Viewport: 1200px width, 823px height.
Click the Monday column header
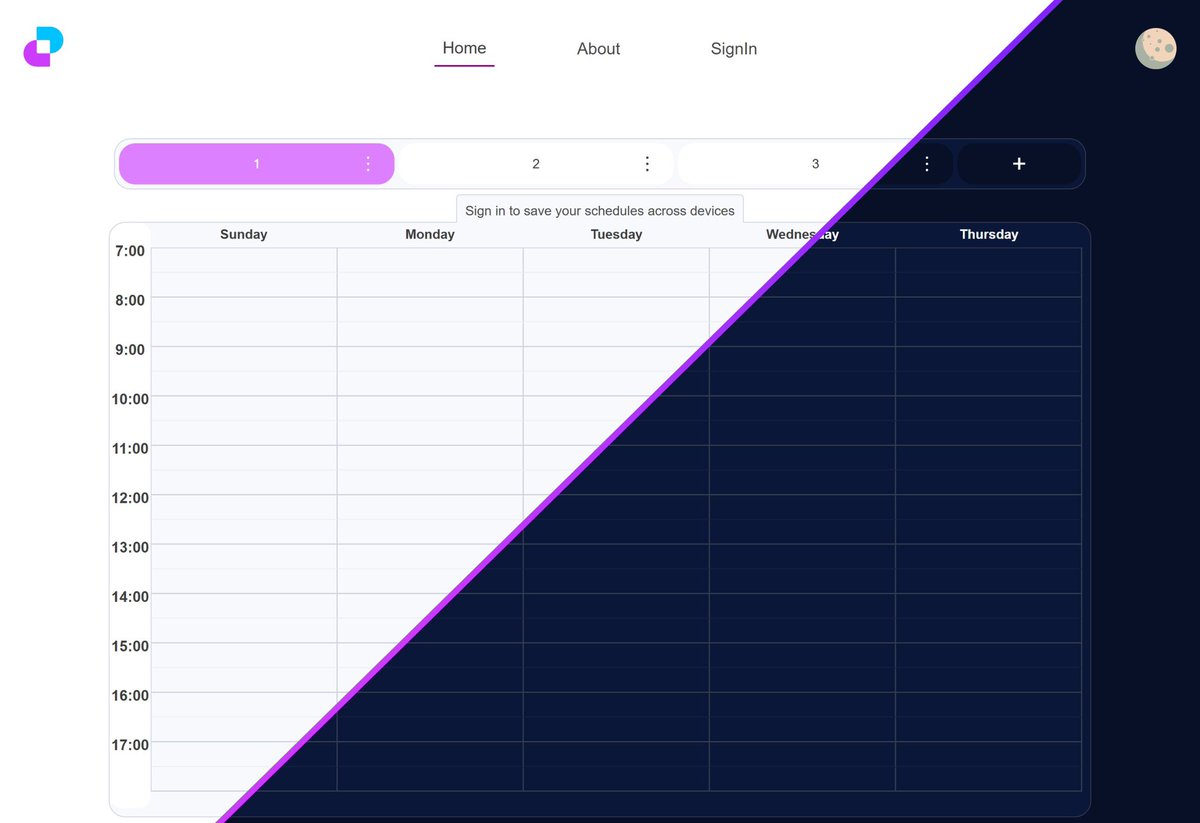click(430, 234)
